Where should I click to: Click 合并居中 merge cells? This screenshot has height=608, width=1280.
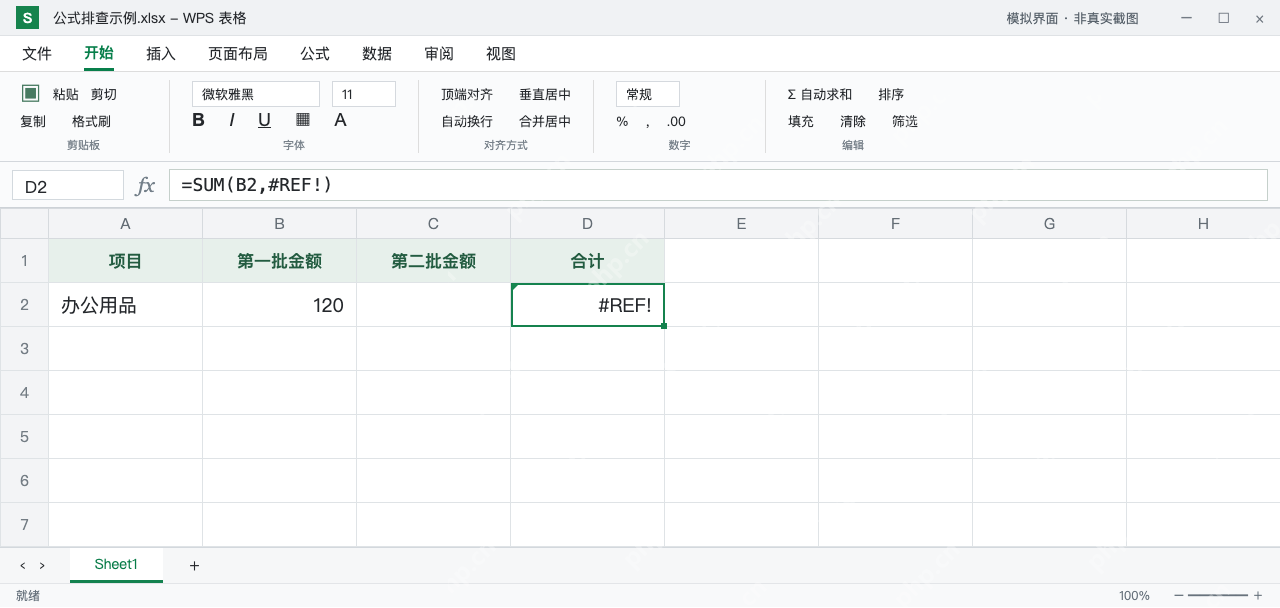click(545, 121)
